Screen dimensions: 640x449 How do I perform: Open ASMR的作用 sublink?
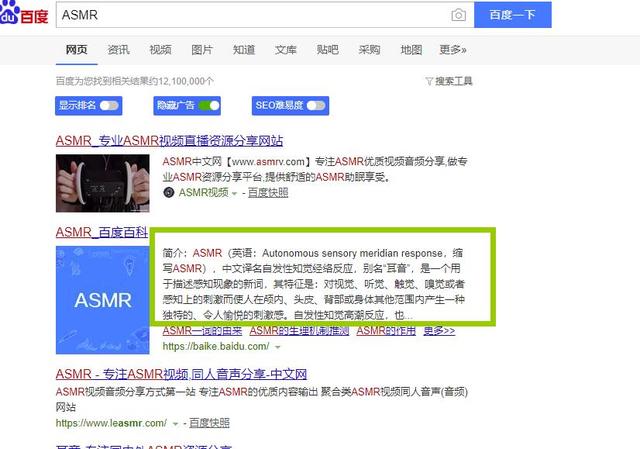click(386, 331)
